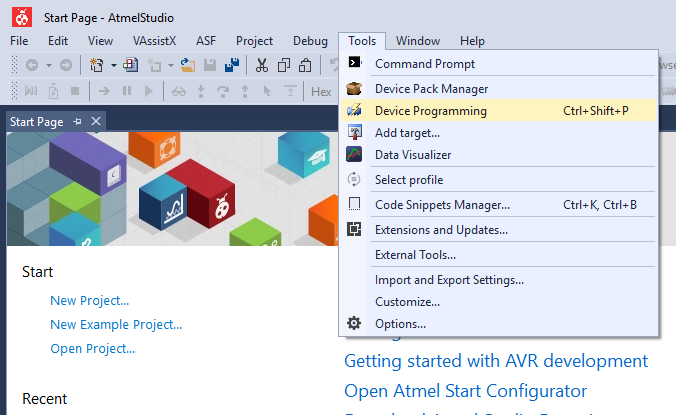Expand the Add New Item dropdown arrow

(171, 66)
